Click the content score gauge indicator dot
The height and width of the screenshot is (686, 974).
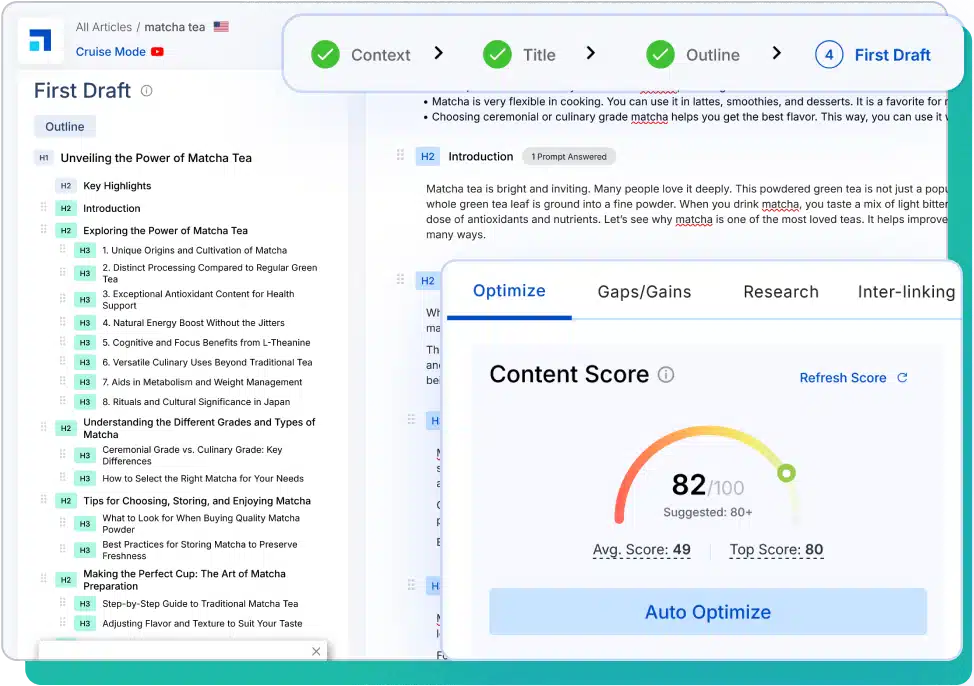click(x=786, y=473)
